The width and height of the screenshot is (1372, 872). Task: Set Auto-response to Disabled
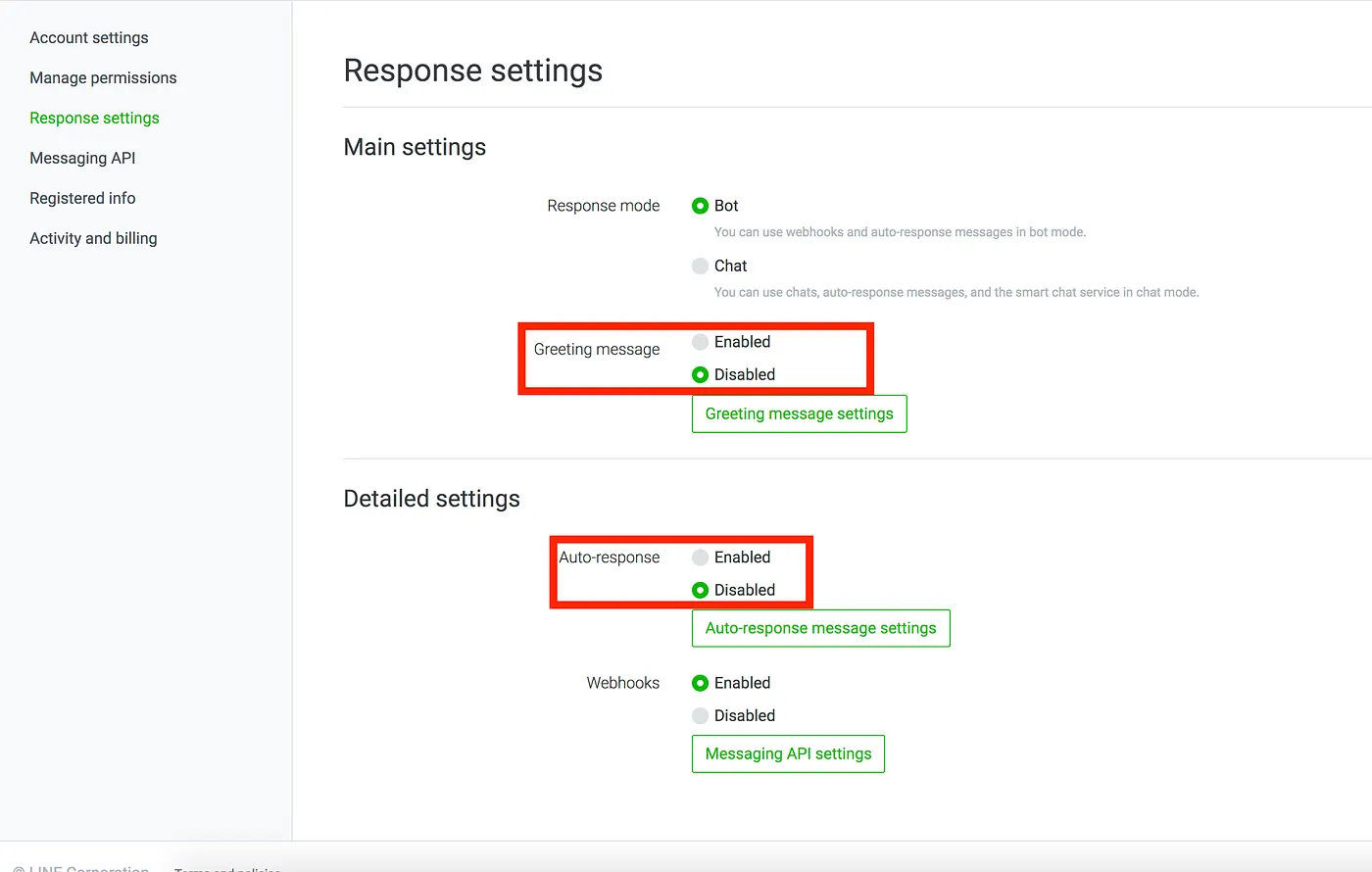[x=700, y=590]
